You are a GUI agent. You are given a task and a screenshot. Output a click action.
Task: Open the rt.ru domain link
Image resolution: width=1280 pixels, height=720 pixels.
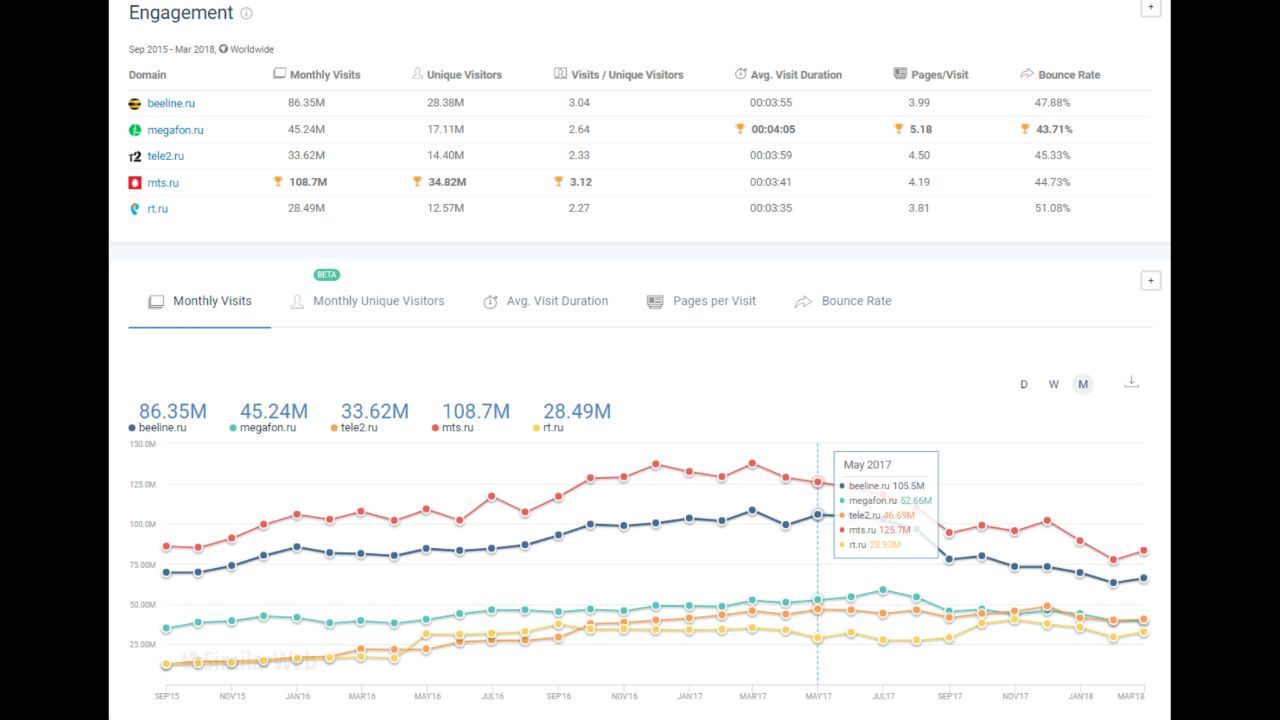coord(158,209)
